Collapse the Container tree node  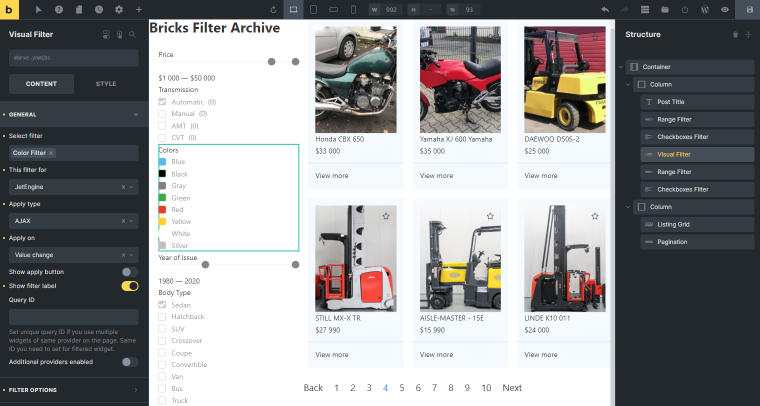coord(620,67)
